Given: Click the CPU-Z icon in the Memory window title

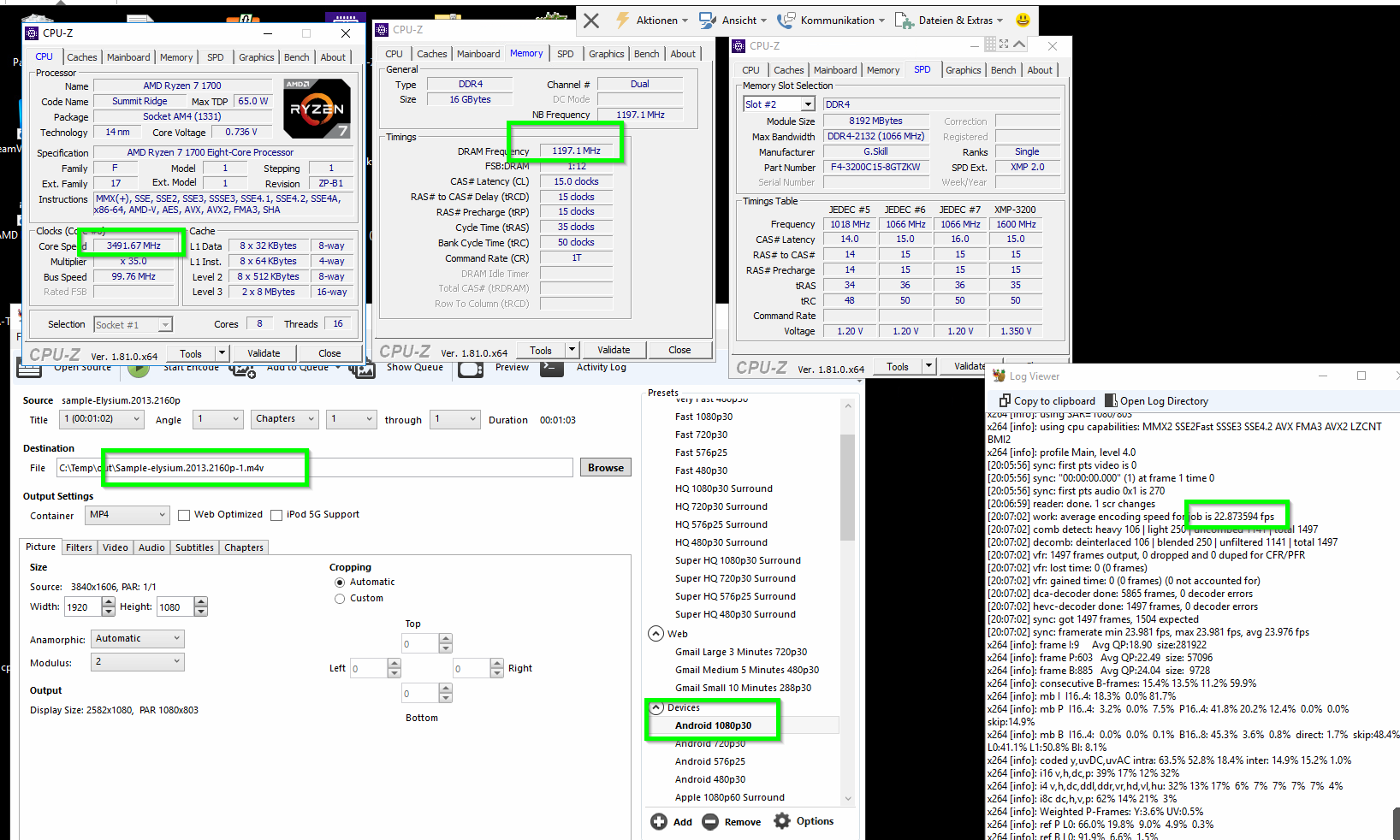Looking at the screenshot, I should (x=382, y=29).
